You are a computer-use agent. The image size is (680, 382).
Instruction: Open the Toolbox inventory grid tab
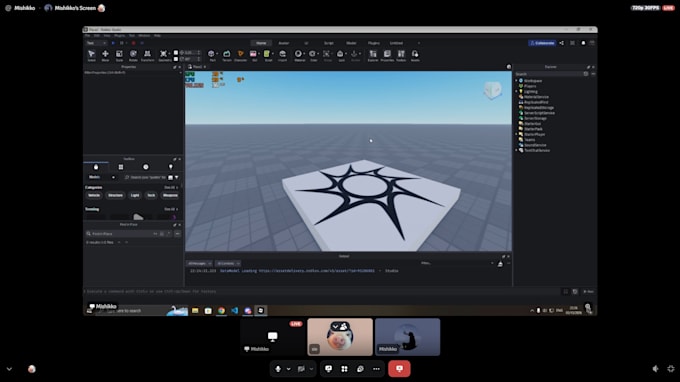pos(121,167)
